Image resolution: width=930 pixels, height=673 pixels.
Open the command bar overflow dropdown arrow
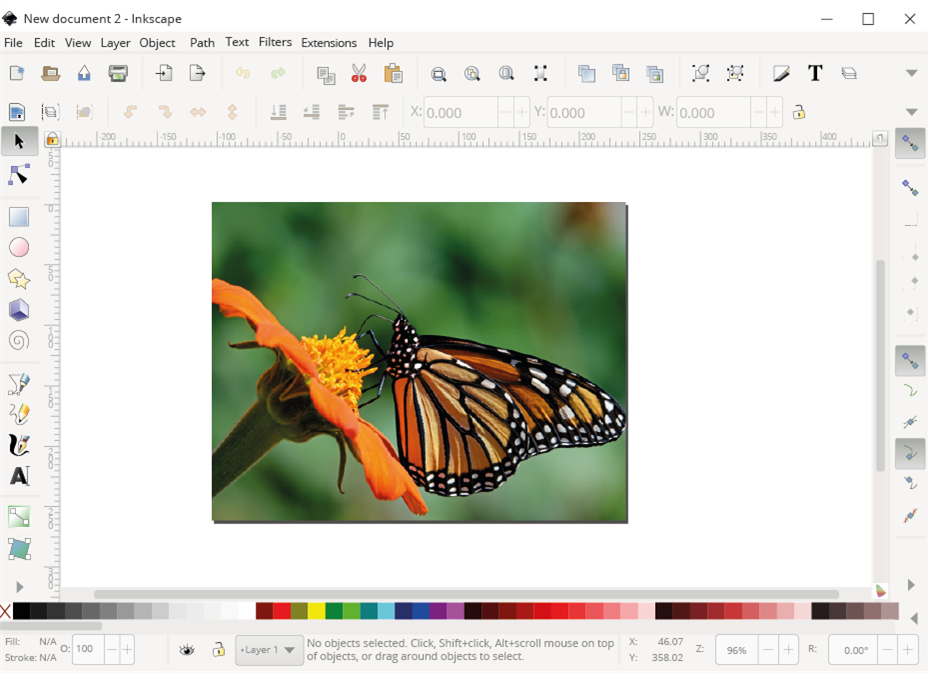911,73
